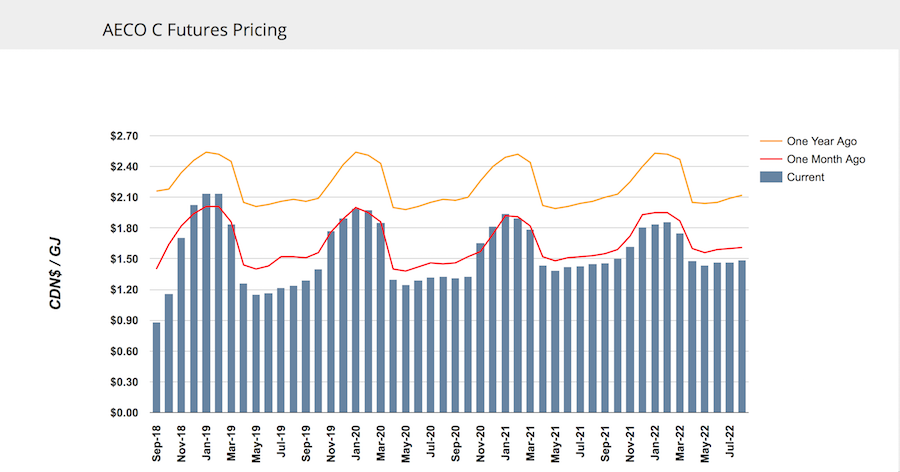900x472 pixels.
Task: Click the CDN$ / GJ axis title
Action: pos(58,272)
